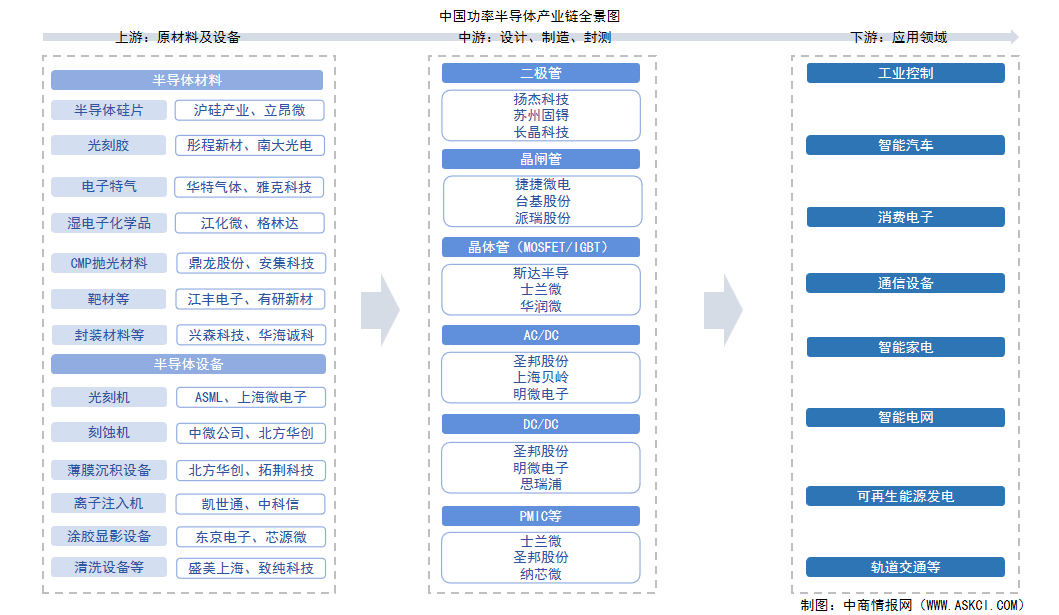Click the 半导体材料 header bar

(187, 80)
